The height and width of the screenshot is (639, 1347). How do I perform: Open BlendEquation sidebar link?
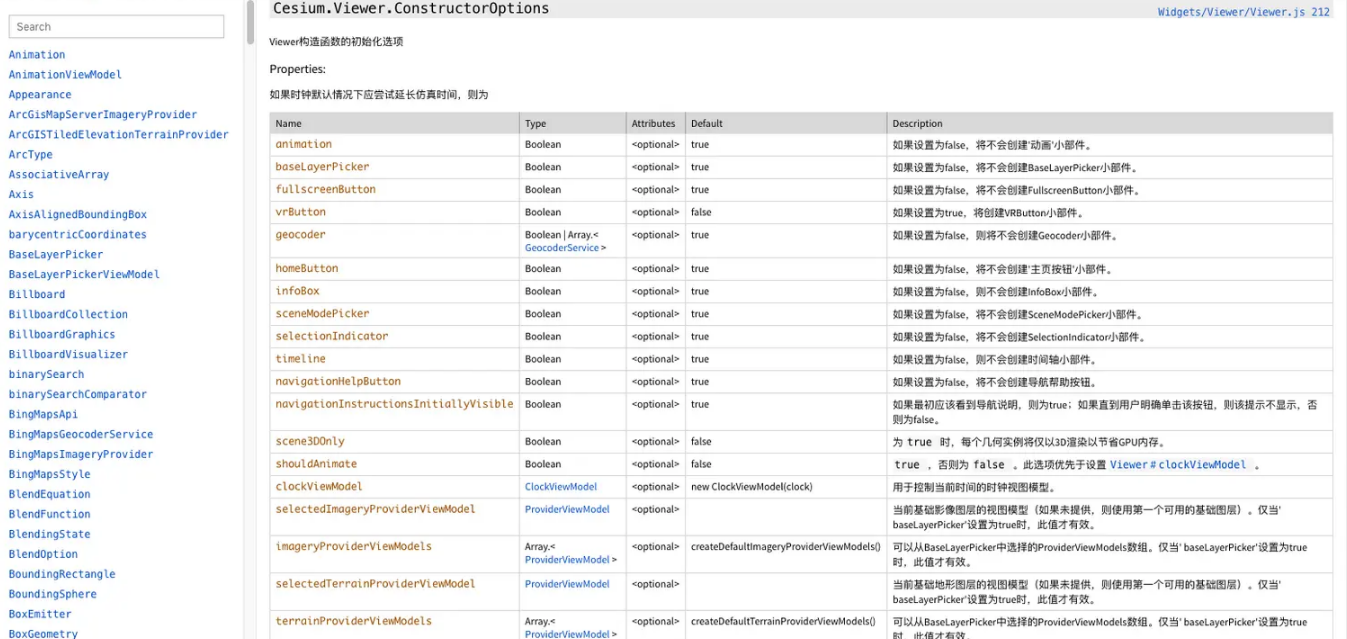pos(50,495)
